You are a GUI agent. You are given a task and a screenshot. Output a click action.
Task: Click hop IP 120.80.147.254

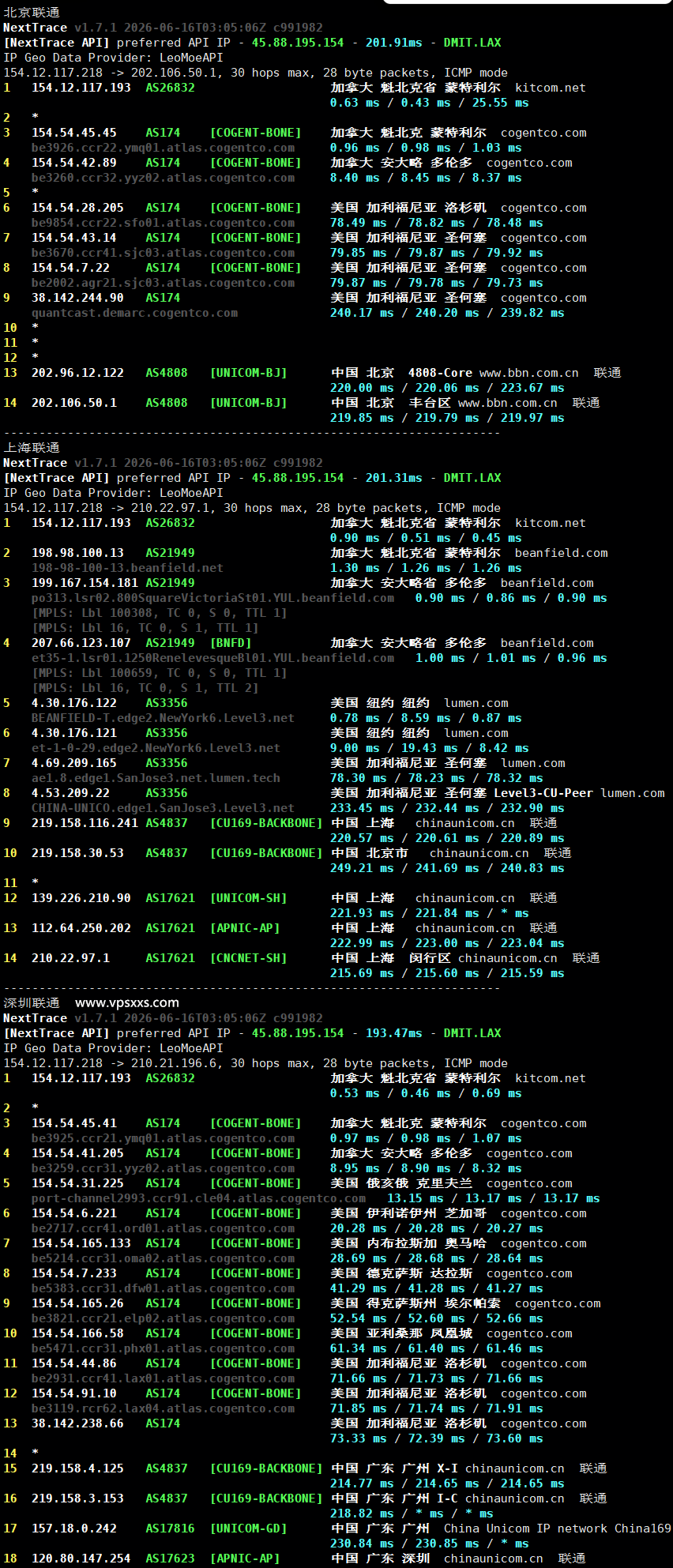pos(81,1559)
